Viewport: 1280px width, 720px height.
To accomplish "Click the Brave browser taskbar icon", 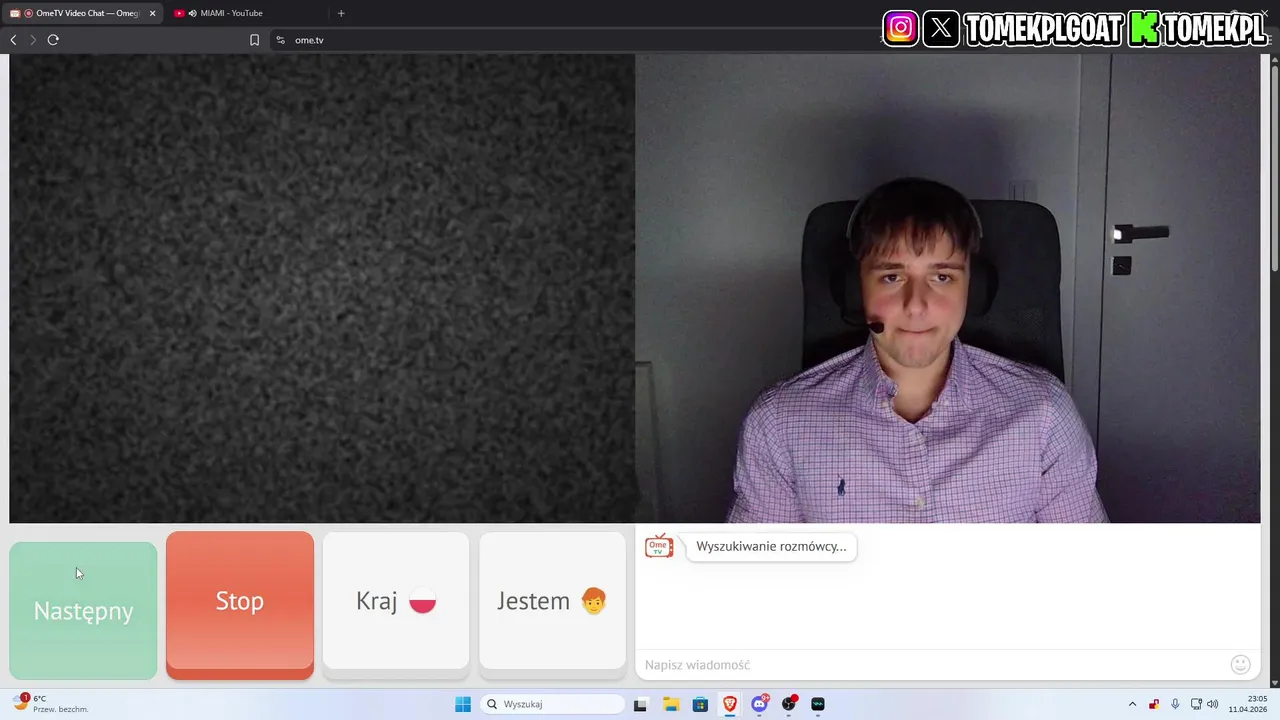I will (x=730, y=704).
